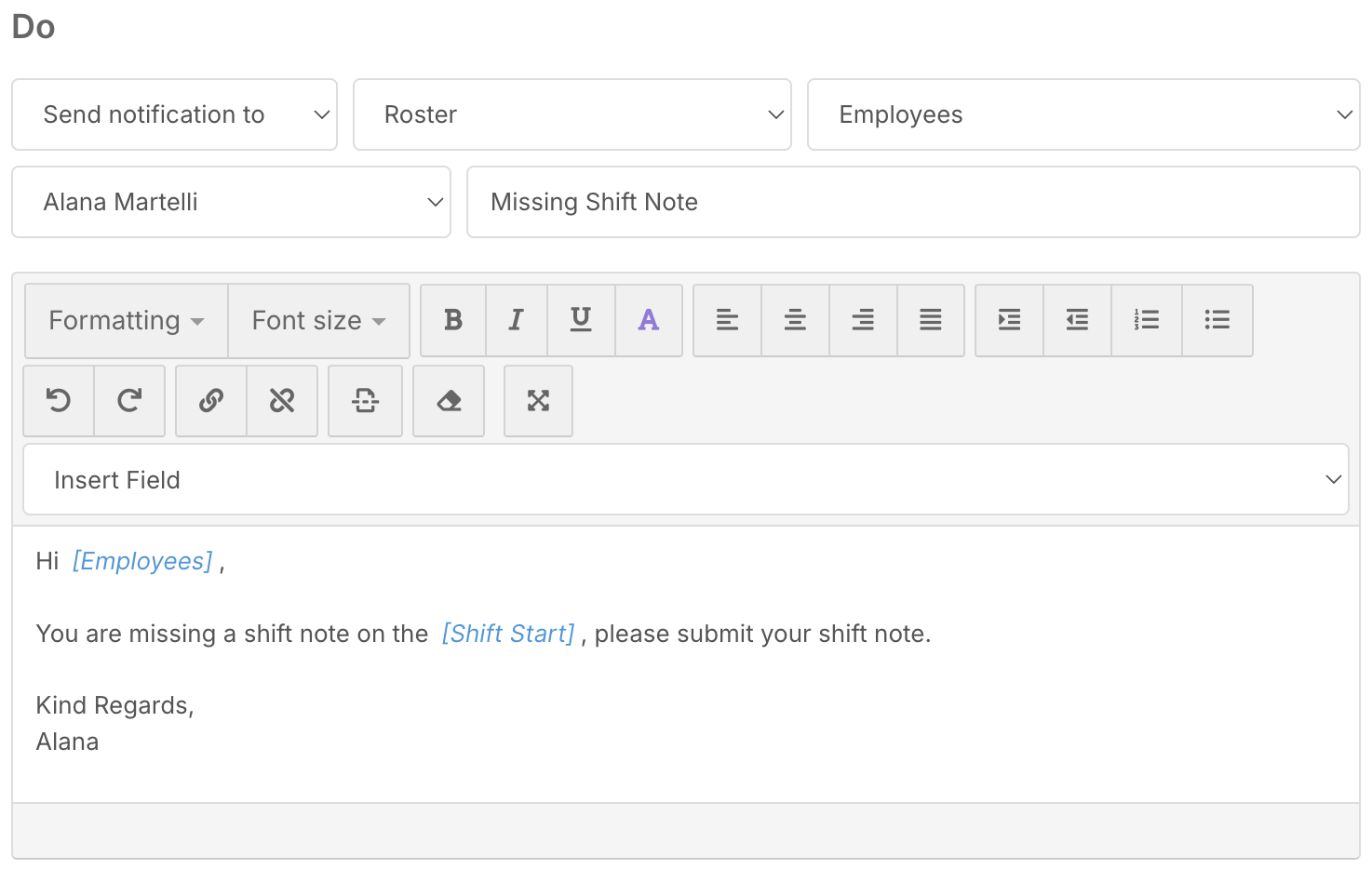Image resolution: width=1372 pixels, height=869 pixels.
Task: Toggle bold text formatting
Action: (x=453, y=320)
